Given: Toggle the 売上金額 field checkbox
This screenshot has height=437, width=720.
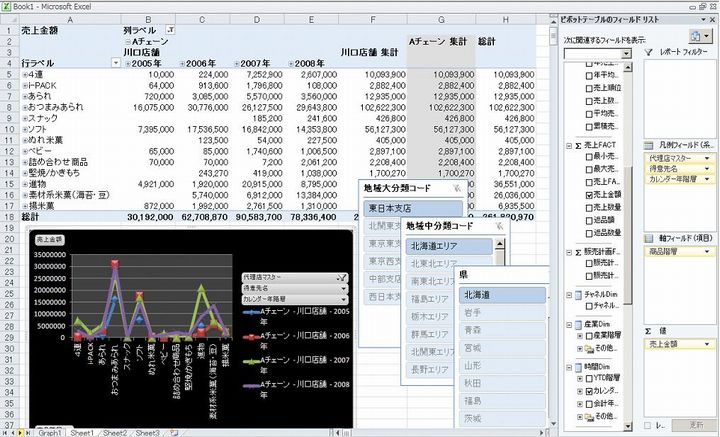Looking at the screenshot, I should tap(589, 195).
